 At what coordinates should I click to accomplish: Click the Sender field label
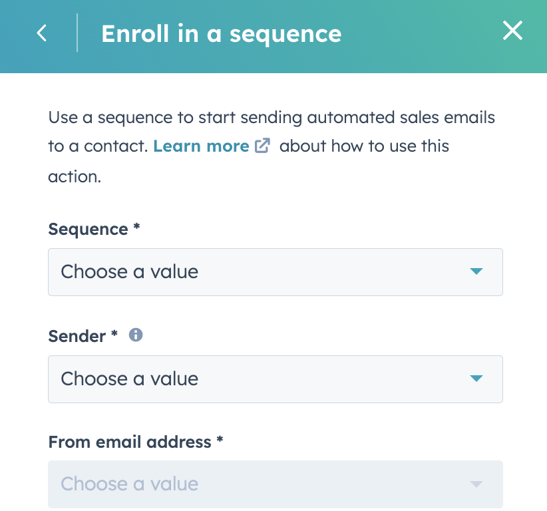point(77,336)
